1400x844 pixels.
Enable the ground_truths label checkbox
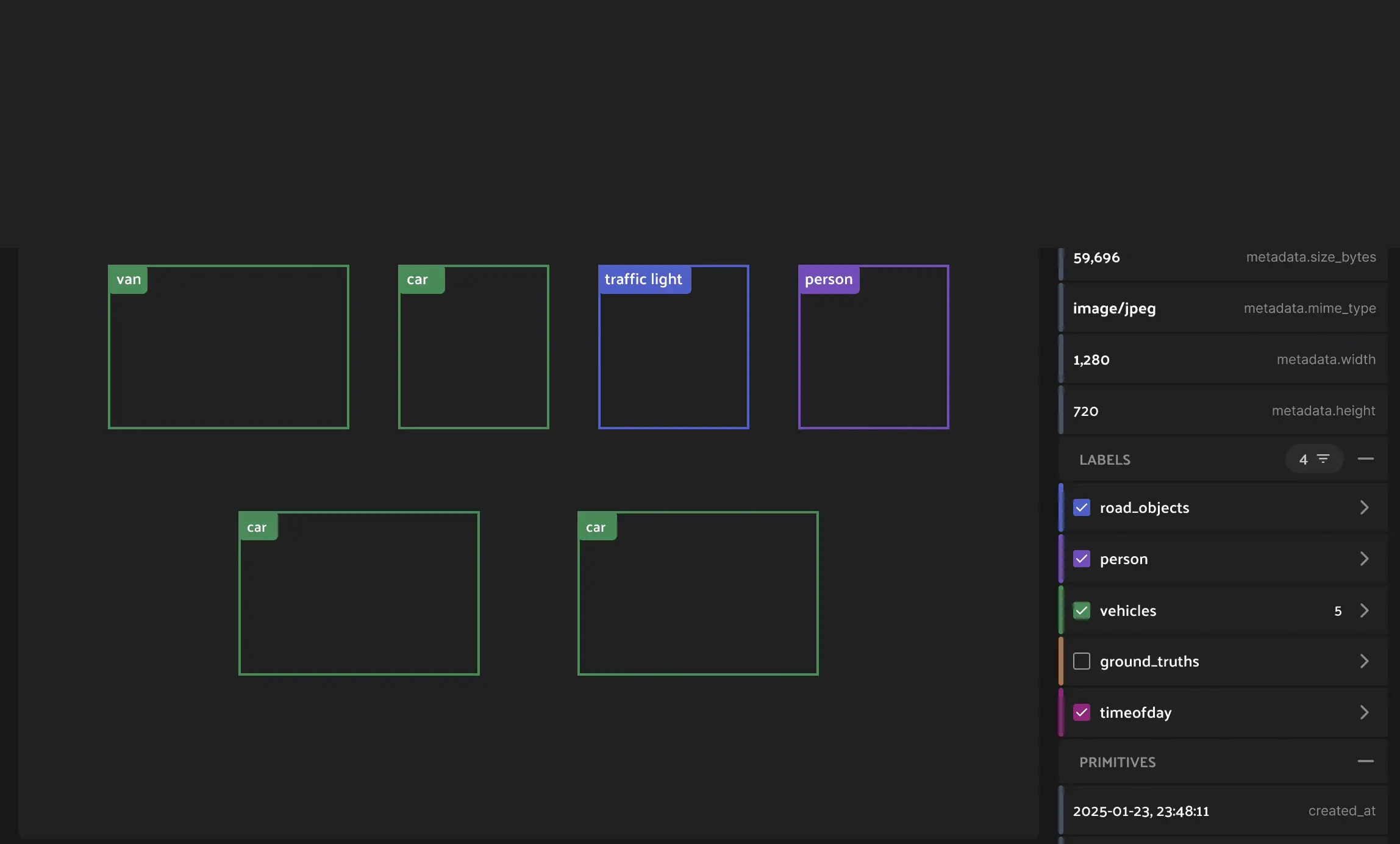pyautogui.click(x=1081, y=662)
